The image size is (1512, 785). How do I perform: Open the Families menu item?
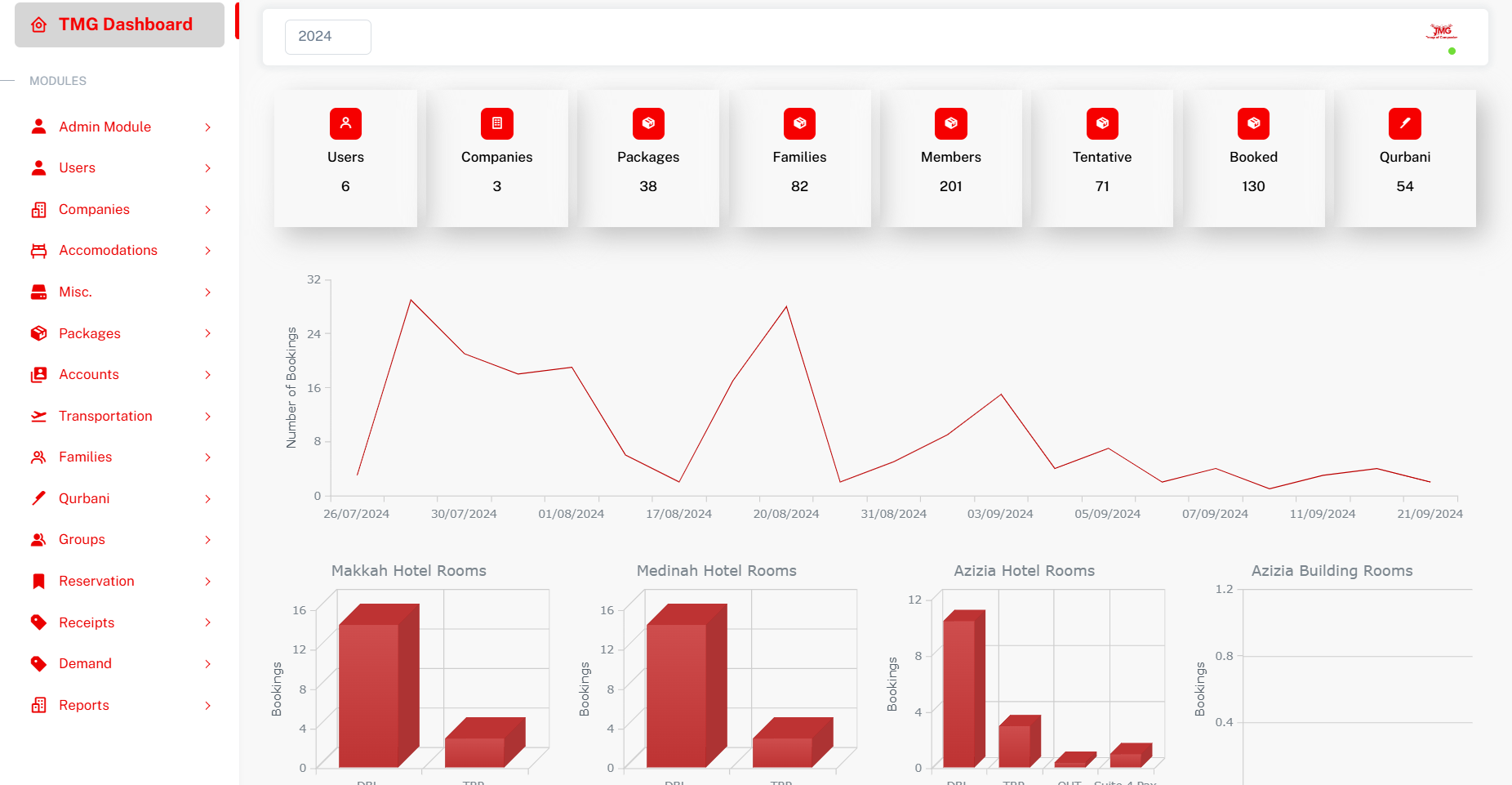[85, 457]
